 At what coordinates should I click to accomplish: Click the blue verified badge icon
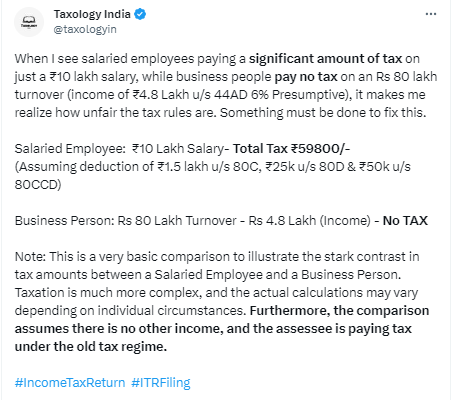[x=140, y=14]
